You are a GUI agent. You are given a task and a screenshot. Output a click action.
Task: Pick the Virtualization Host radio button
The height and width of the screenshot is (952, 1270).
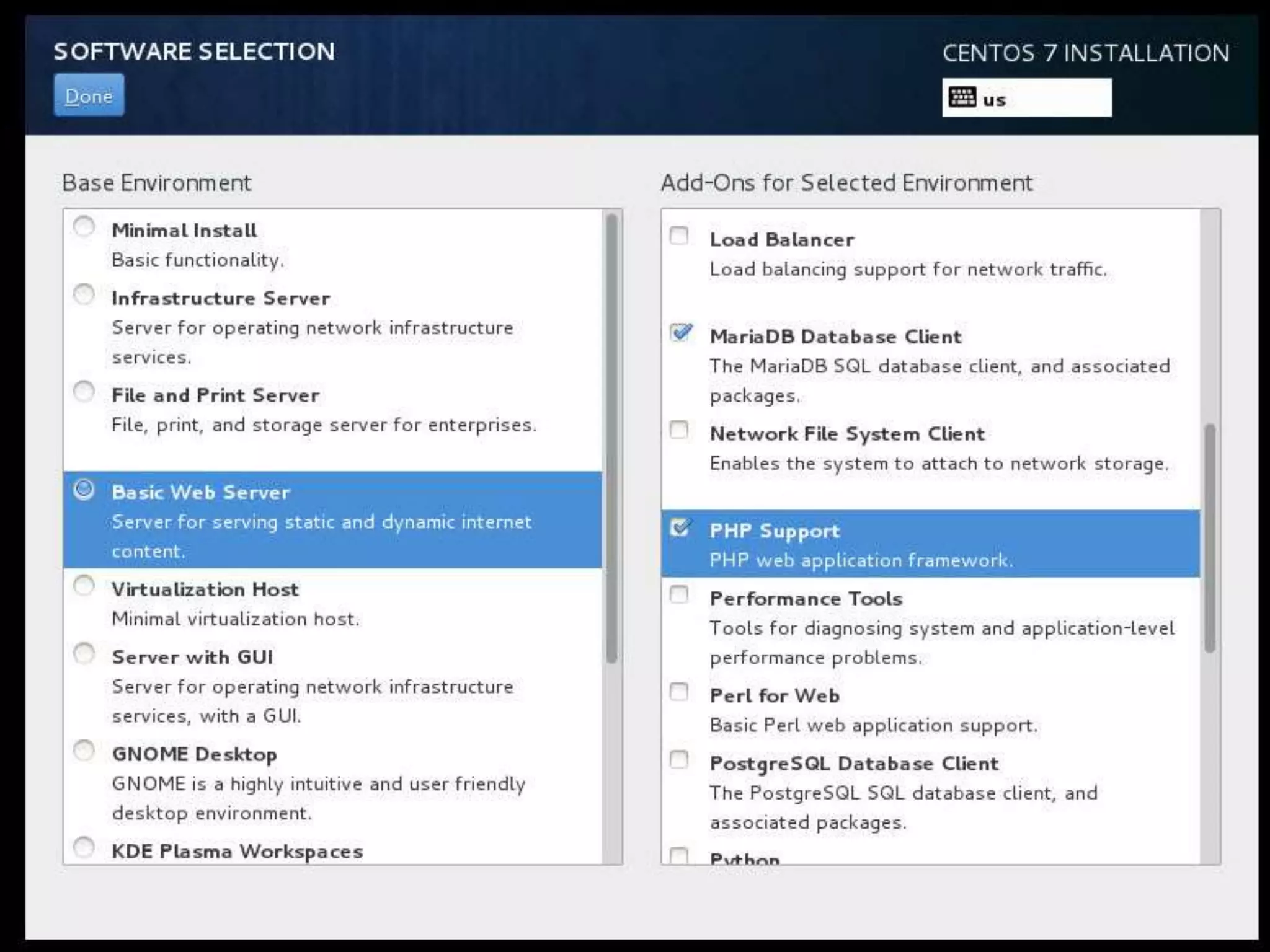pos(84,586)
